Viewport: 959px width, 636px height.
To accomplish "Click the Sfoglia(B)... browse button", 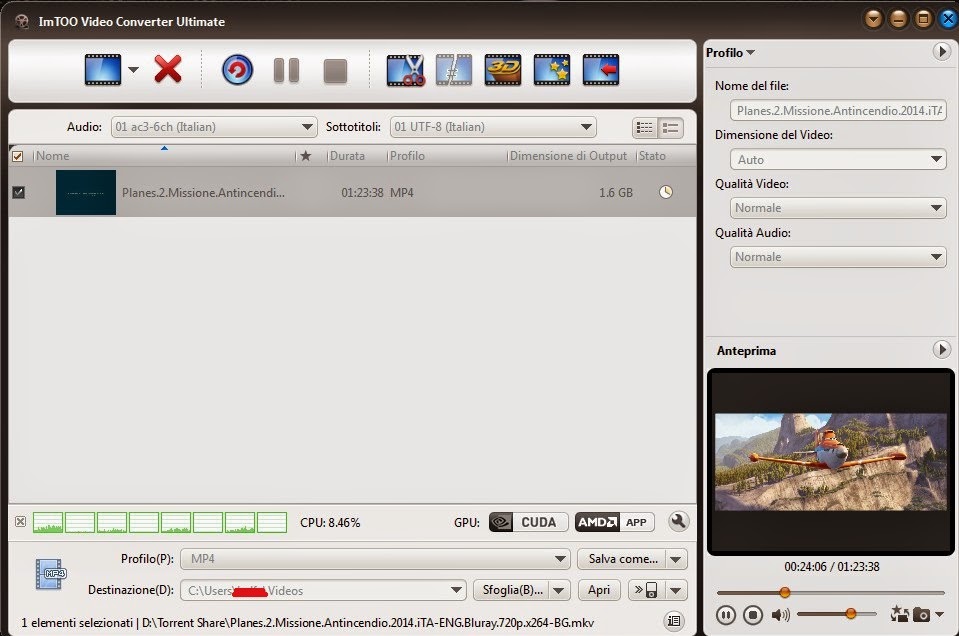I will point(512,590).
